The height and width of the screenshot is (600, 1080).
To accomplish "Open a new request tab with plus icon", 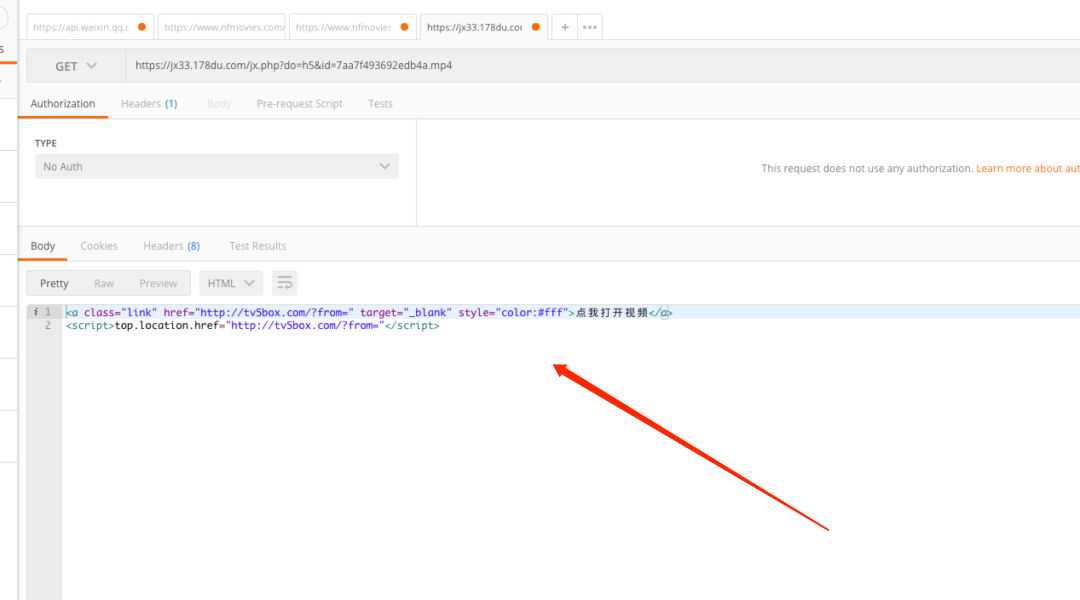I will pos(565,27).
